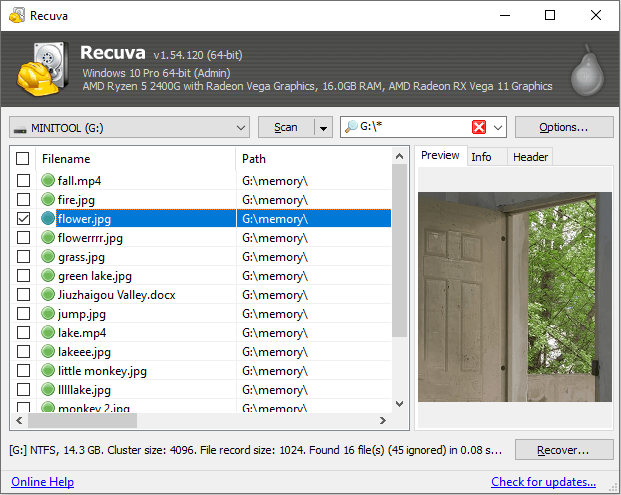Click the file list scroll up arrow
The width and height of the screenshot is (621, 495).
coord(400,156)
